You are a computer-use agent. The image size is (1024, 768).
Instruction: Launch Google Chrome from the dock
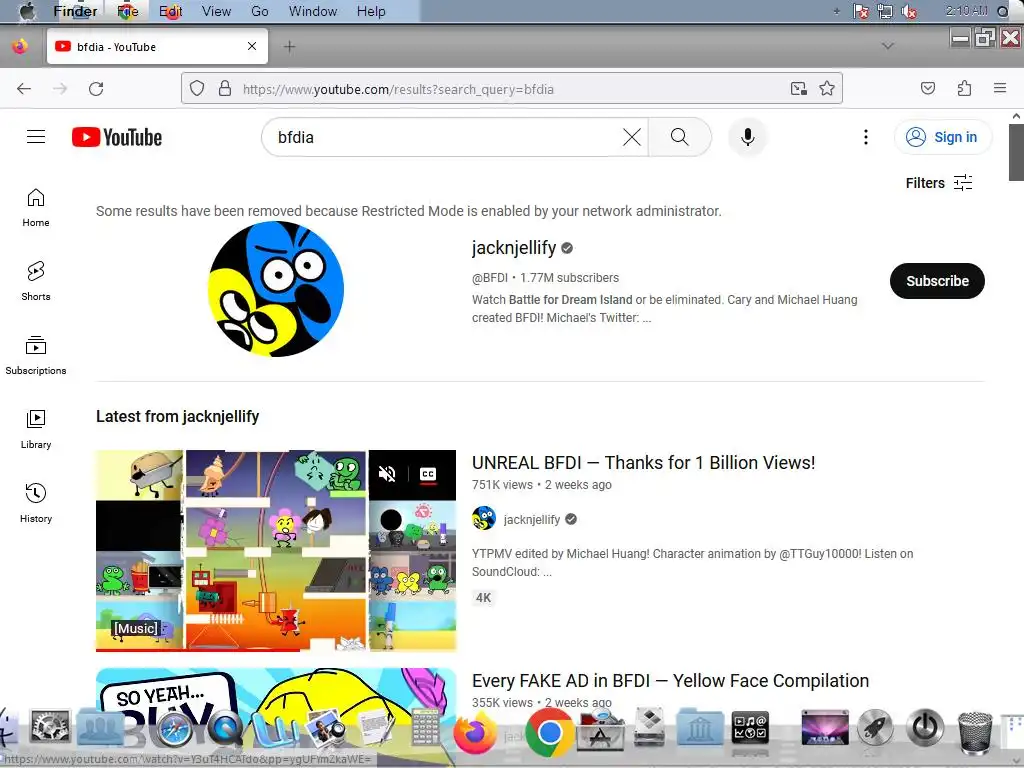(x=549, y=733)
